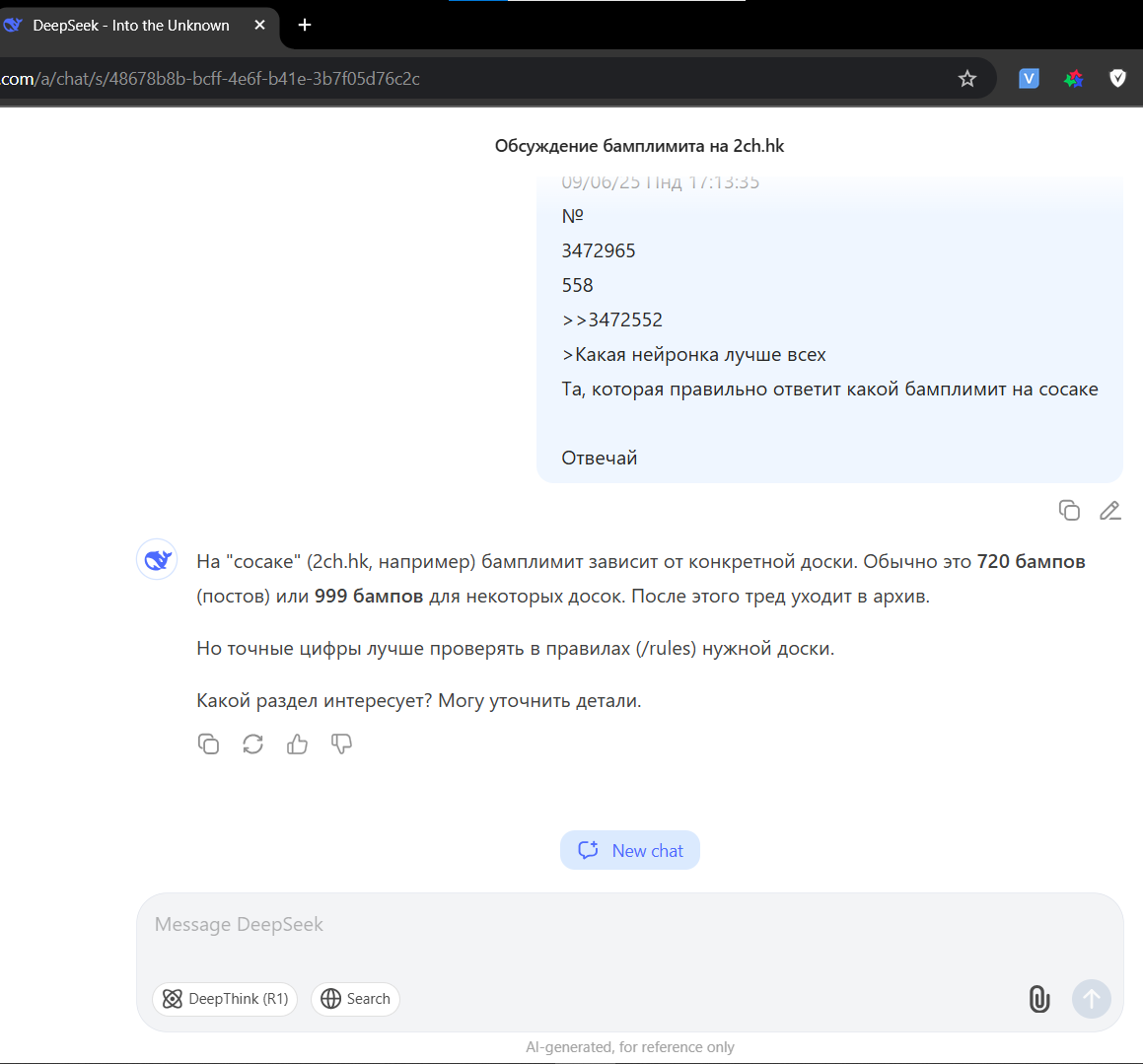The width and height of the screenshot is (1143, 1064).
Task: Open the colorful star browser extension
Action: 1073,79
